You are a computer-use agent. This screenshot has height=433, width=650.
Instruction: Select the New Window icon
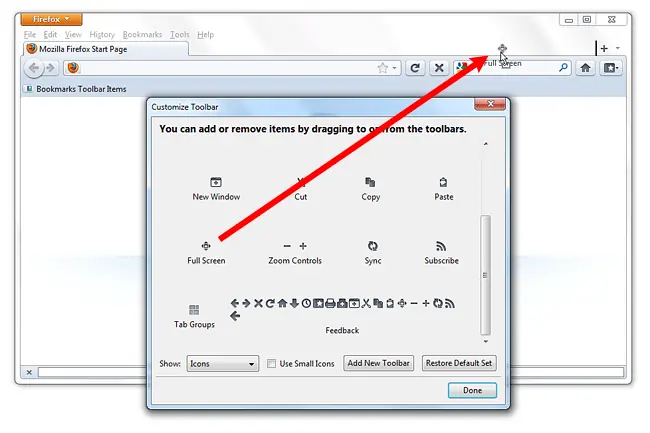[216, 182]
